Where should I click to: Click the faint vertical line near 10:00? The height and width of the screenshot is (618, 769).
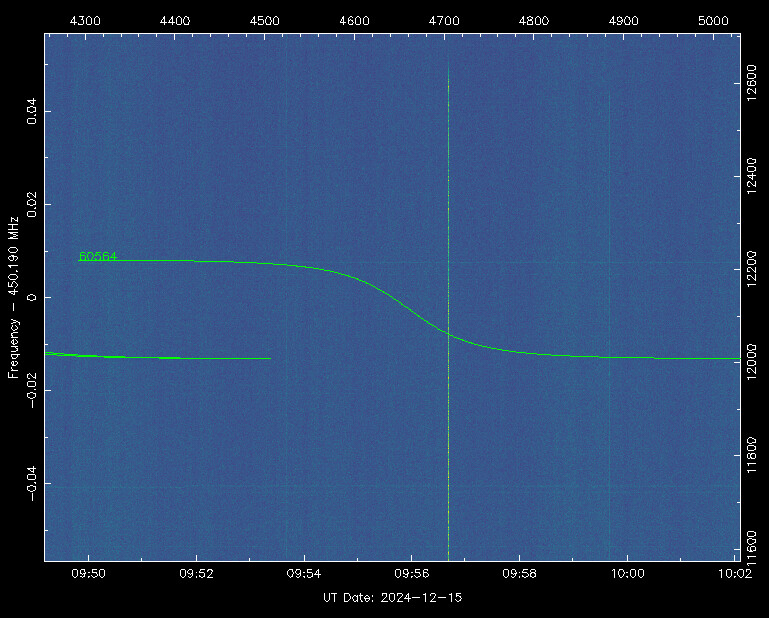click(610, 324)
